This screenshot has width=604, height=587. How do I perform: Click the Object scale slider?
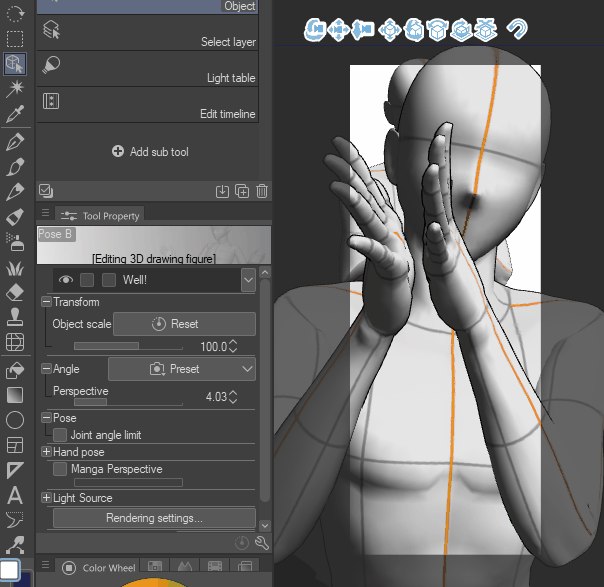pyautogui.click(x=128, y=346)
